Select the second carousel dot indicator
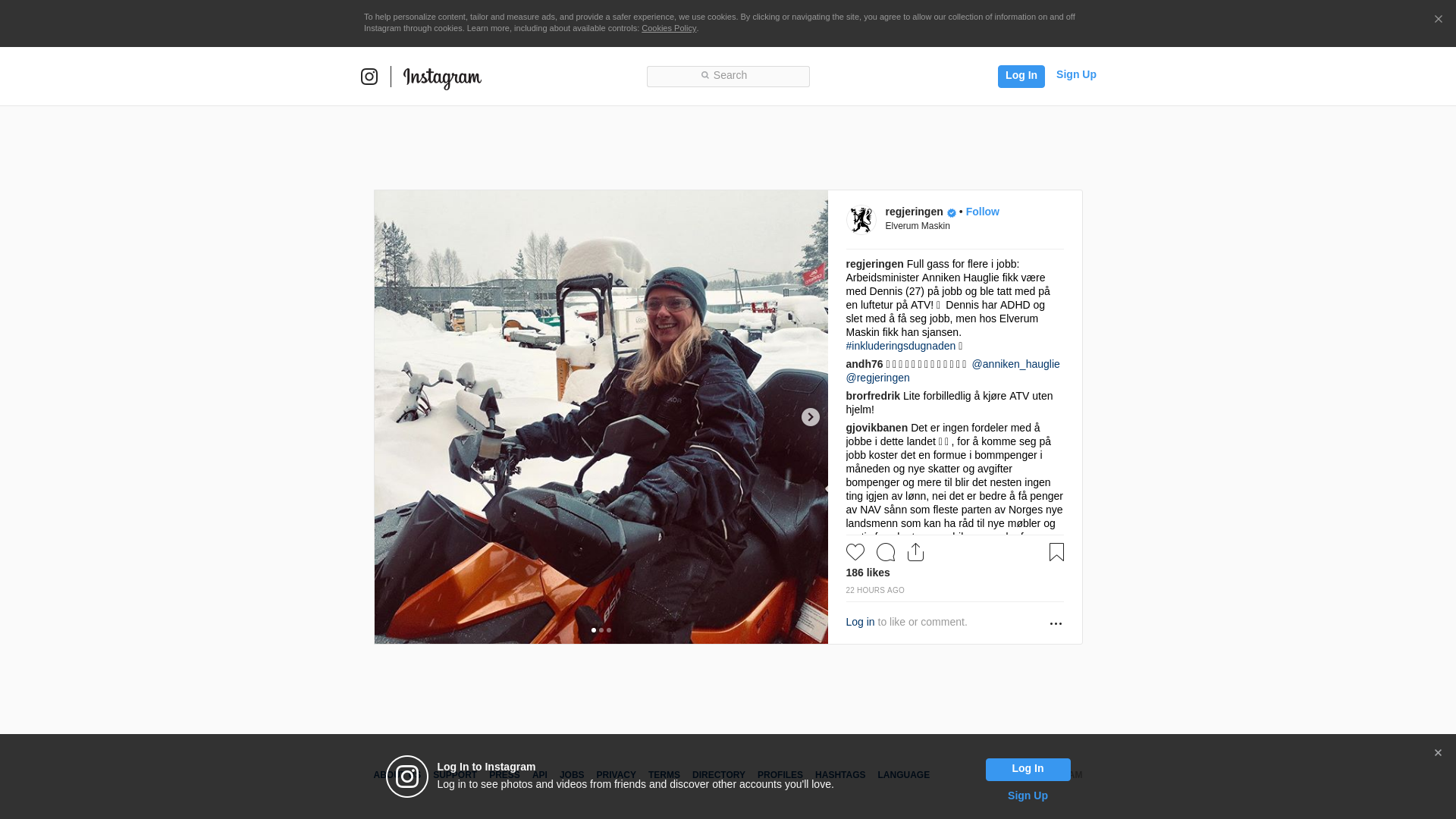This screenshot has height=819, width=1456. click(x=601, y=630)
